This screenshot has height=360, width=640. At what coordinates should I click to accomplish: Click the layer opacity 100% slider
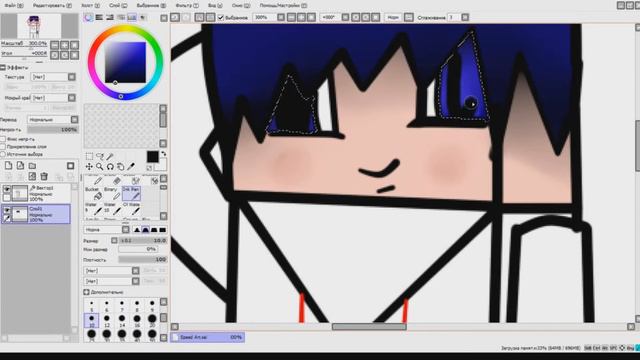[x=53, y=130]
